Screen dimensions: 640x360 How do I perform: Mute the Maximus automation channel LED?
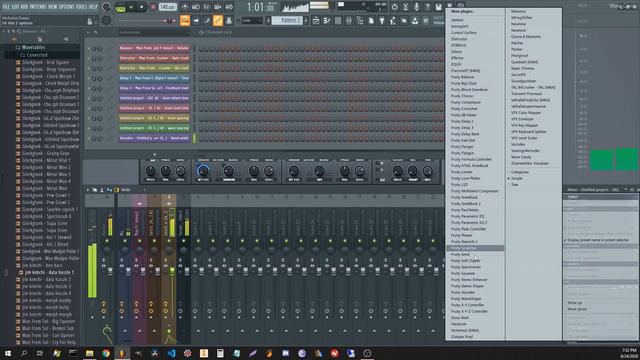tap(89, 49)
